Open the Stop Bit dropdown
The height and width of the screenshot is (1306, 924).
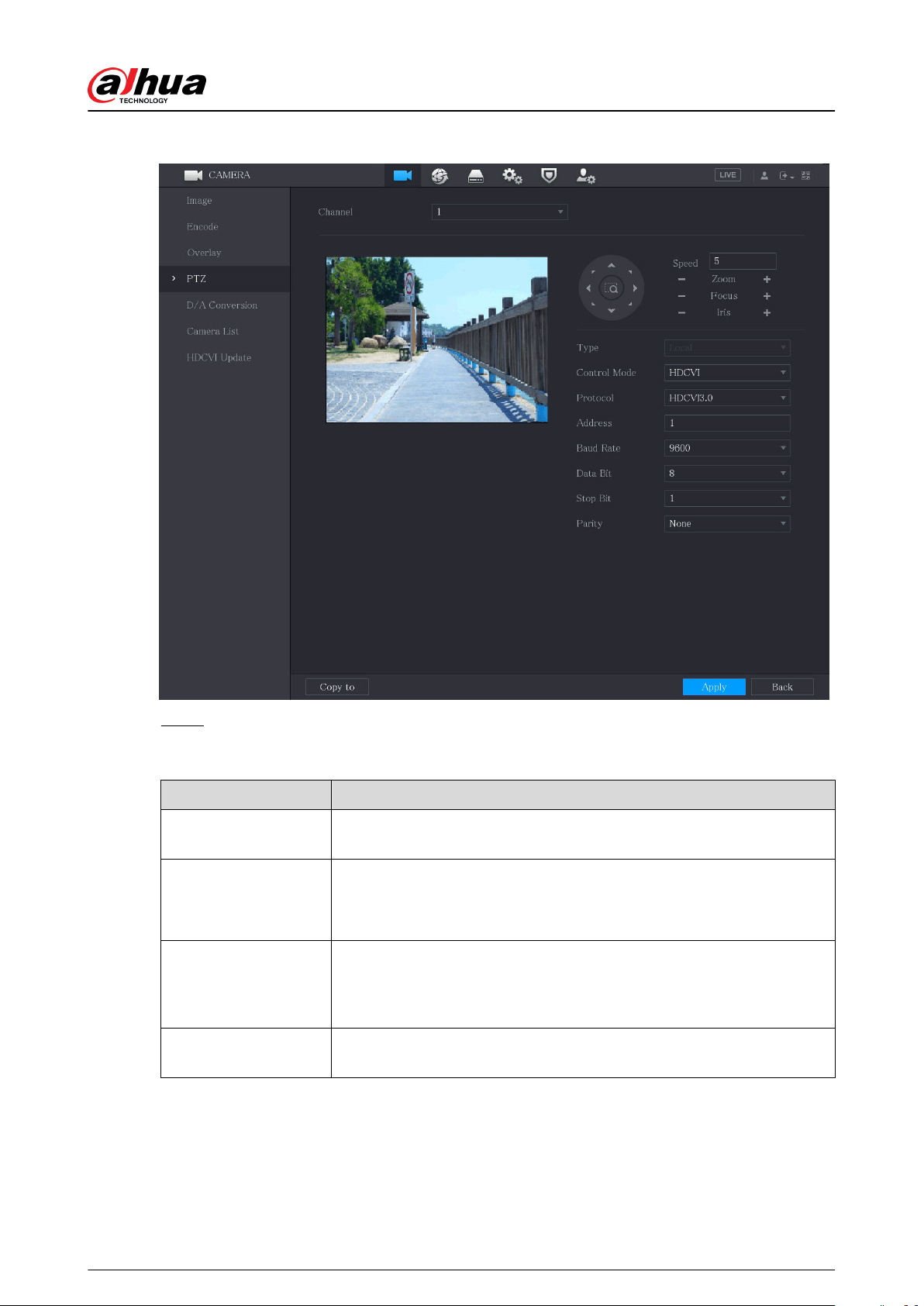tap(727, 498)
